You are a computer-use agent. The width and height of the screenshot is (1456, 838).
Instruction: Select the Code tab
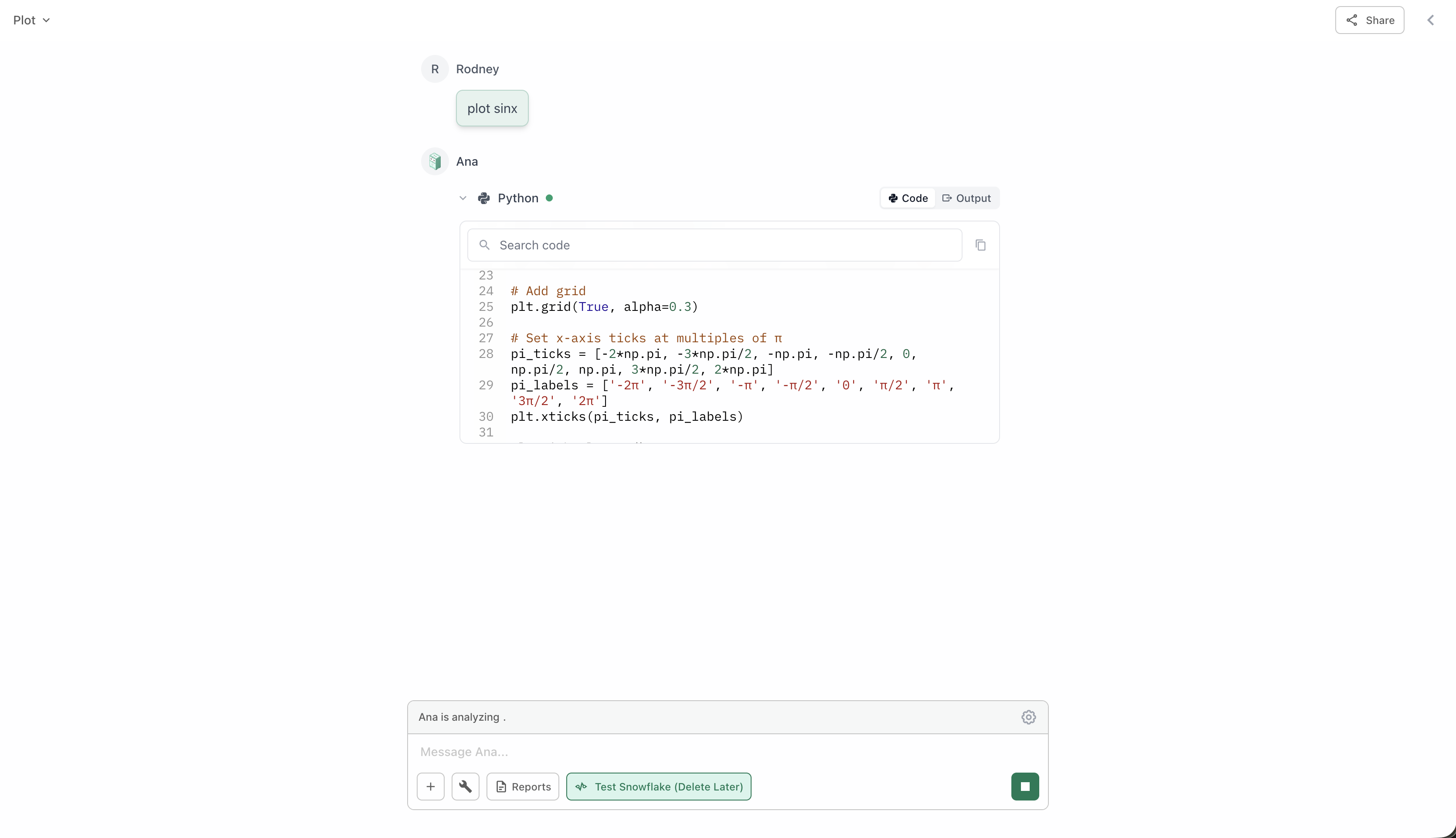[907, 198]
